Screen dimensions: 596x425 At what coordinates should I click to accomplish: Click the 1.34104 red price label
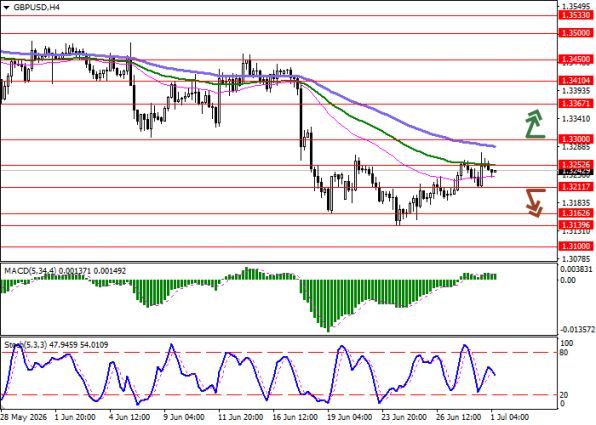pyautogui.click(x=576, y=81)
